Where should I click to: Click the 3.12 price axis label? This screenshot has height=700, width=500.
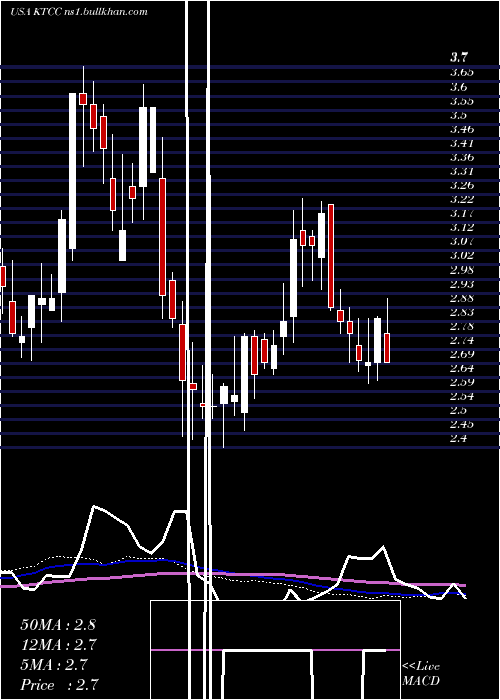(x=462, y=227)
